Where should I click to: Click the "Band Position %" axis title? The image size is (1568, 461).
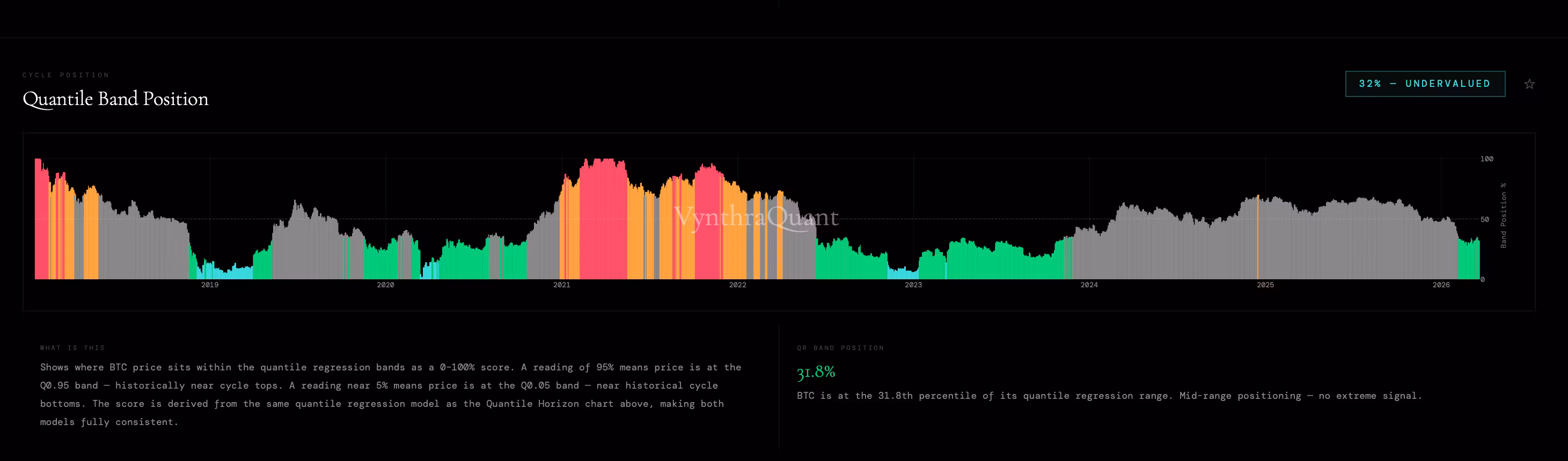(1503, 215)
